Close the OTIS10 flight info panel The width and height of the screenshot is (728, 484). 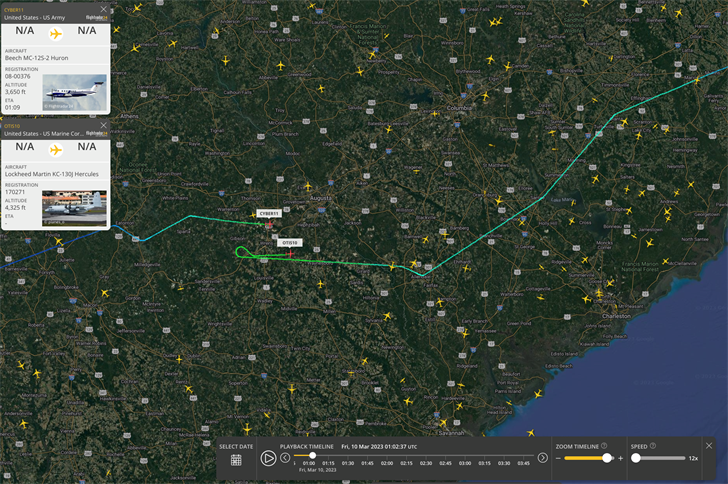[104, 125]
